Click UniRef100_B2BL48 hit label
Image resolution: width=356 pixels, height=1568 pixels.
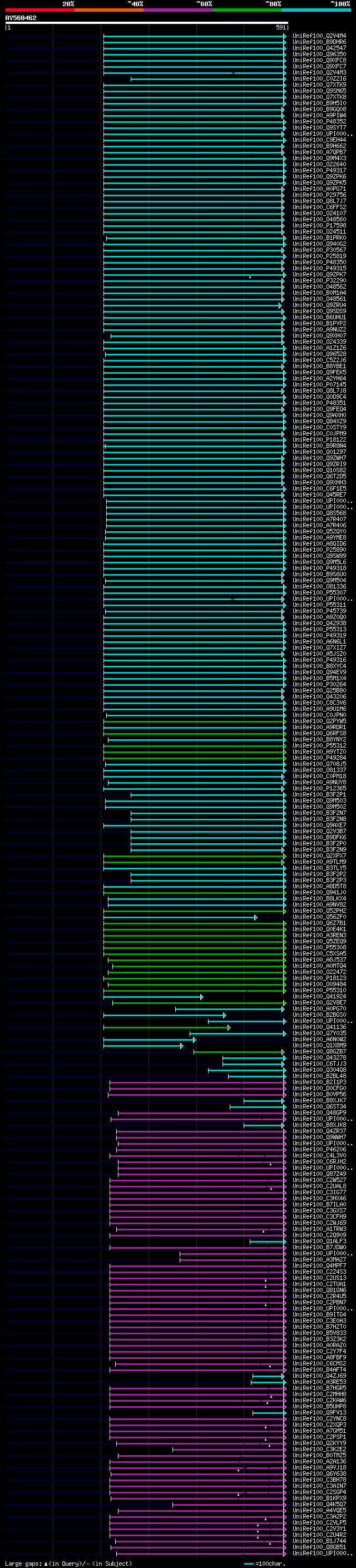pyautogui.click(x=319, y=1076)
